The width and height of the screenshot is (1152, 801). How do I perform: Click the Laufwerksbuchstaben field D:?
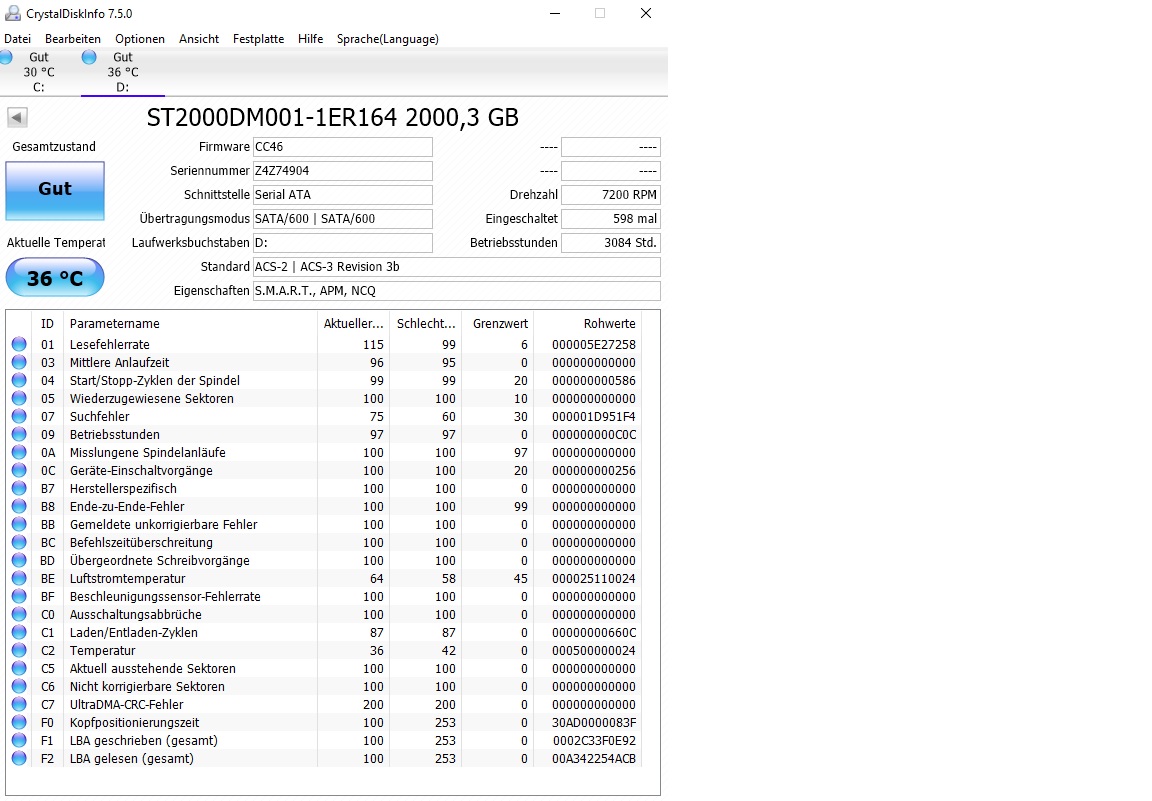342,243
